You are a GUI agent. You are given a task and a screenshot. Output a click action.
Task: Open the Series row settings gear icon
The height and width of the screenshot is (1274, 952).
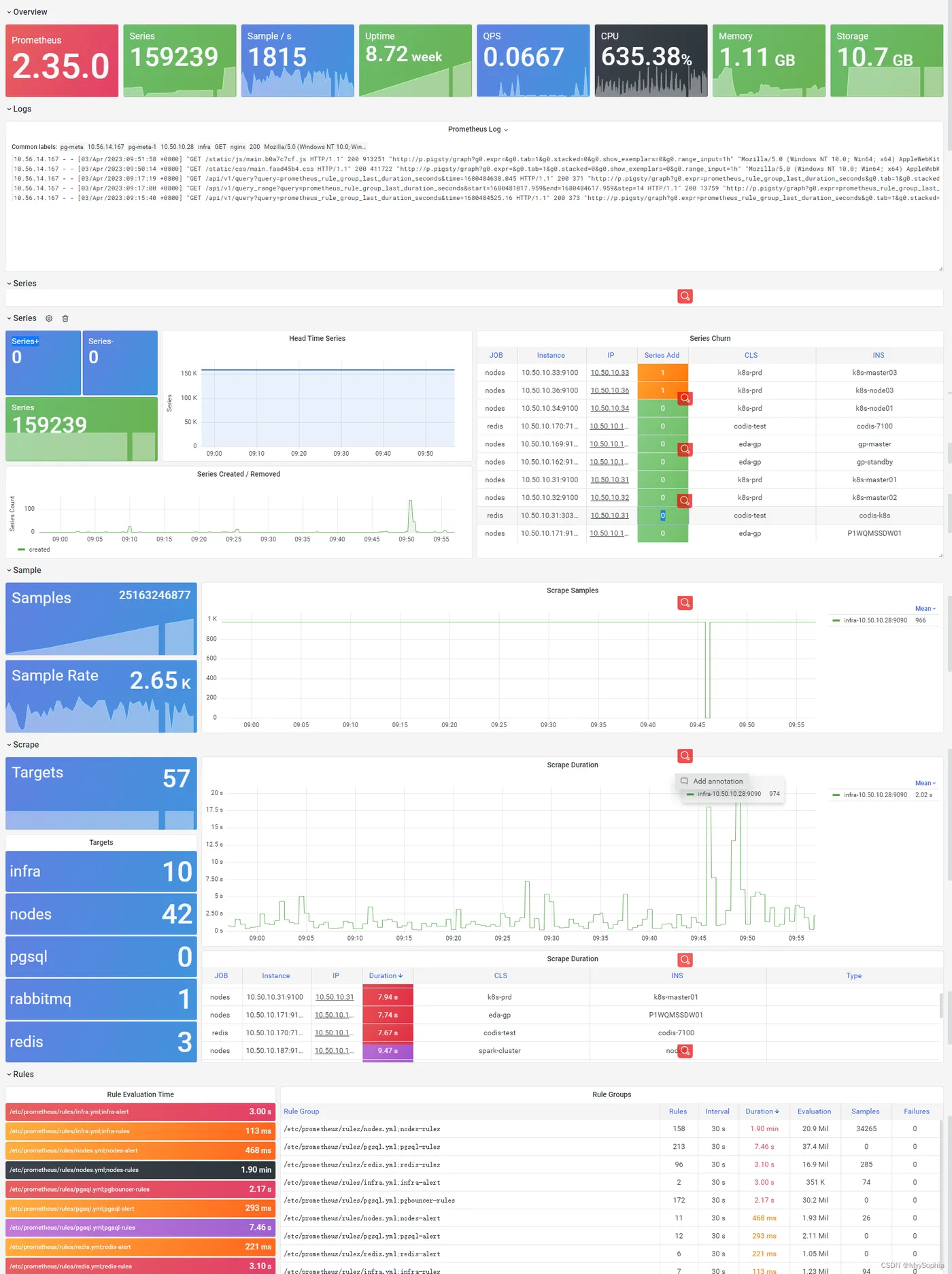pos(49,318)
